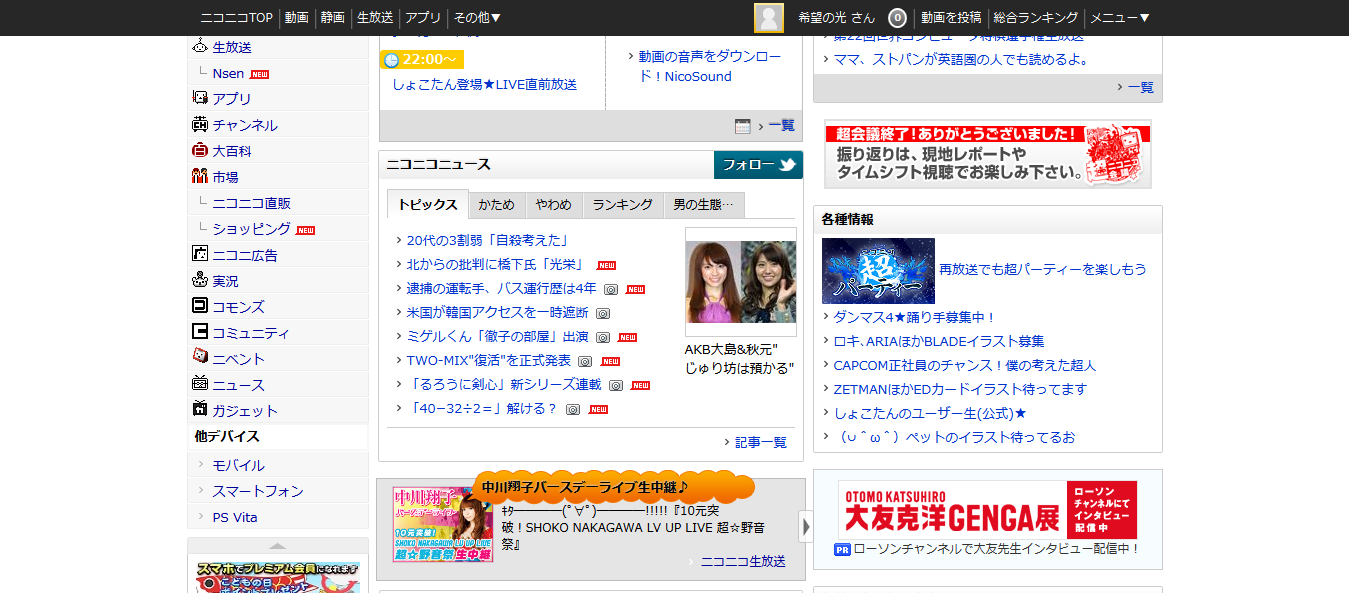This screenshot has height=593, width=1349.
Task: Click the calendar icon beside 一覧
Action: [x=743, y=126]
